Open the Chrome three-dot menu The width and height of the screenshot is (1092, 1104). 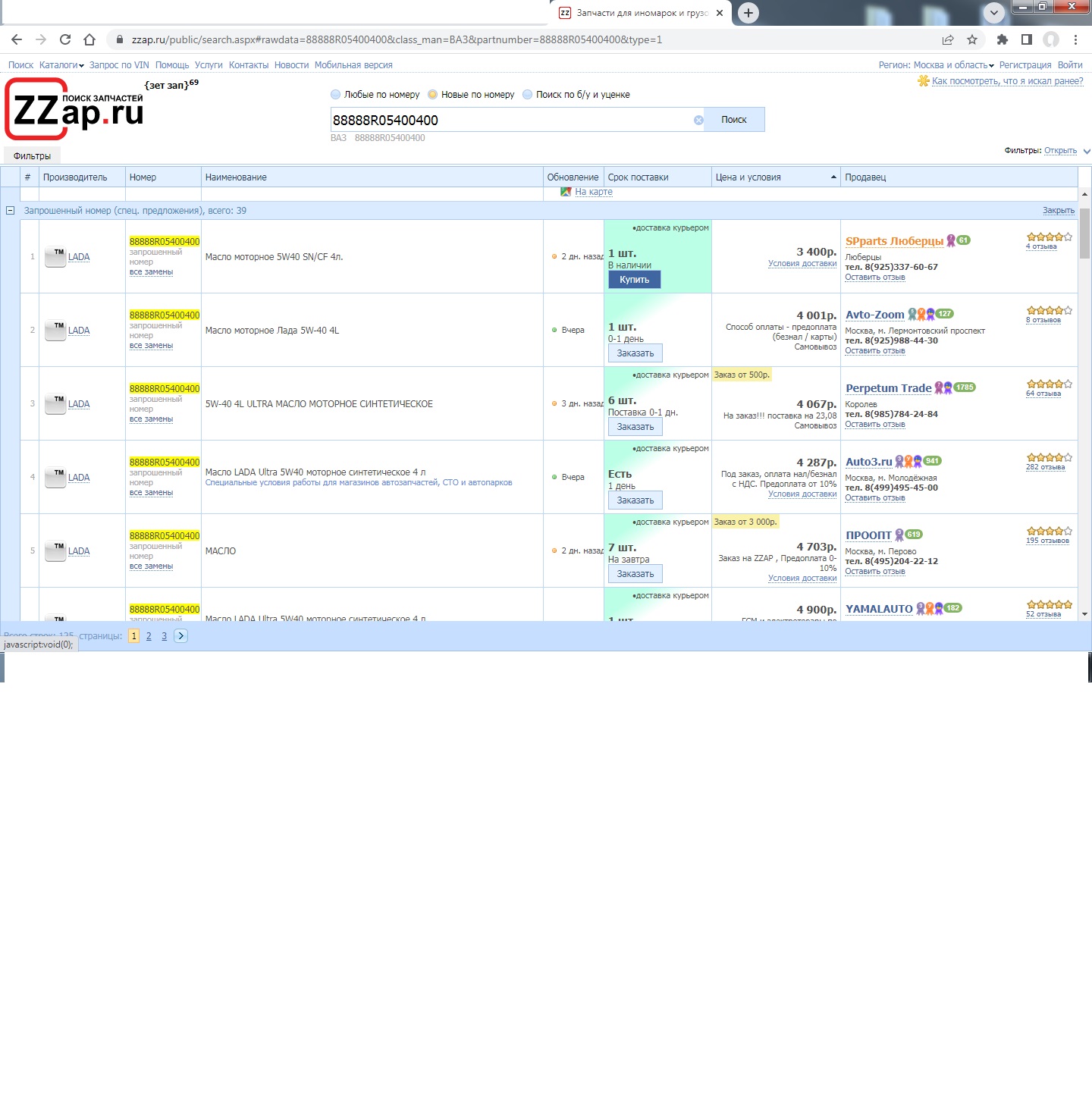(x=1075, y=39)
